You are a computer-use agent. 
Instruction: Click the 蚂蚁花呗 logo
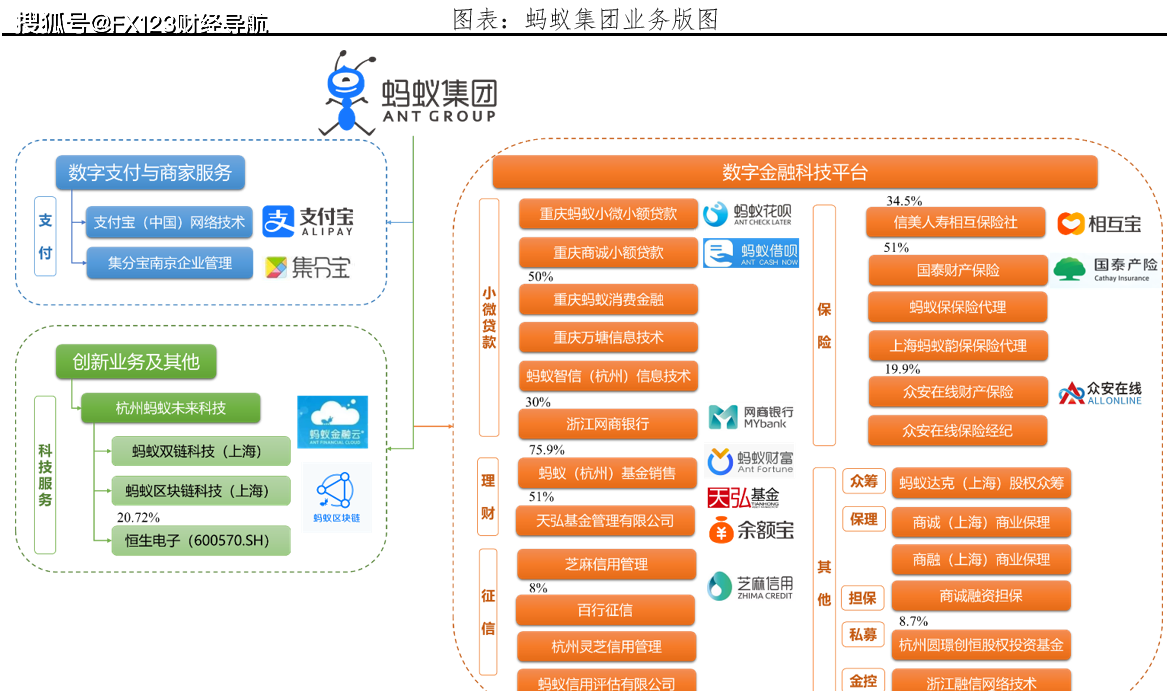click(748, 214)
